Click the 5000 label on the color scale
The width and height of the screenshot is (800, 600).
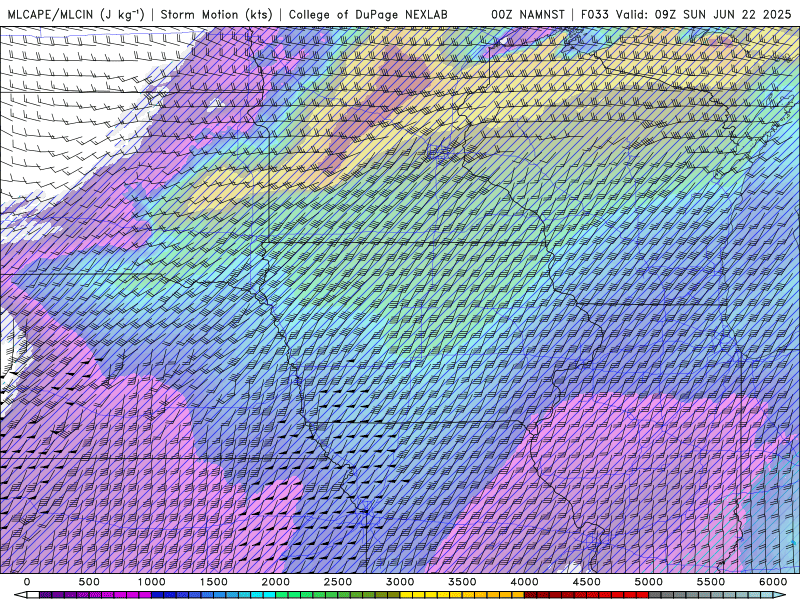pos(649,582)
